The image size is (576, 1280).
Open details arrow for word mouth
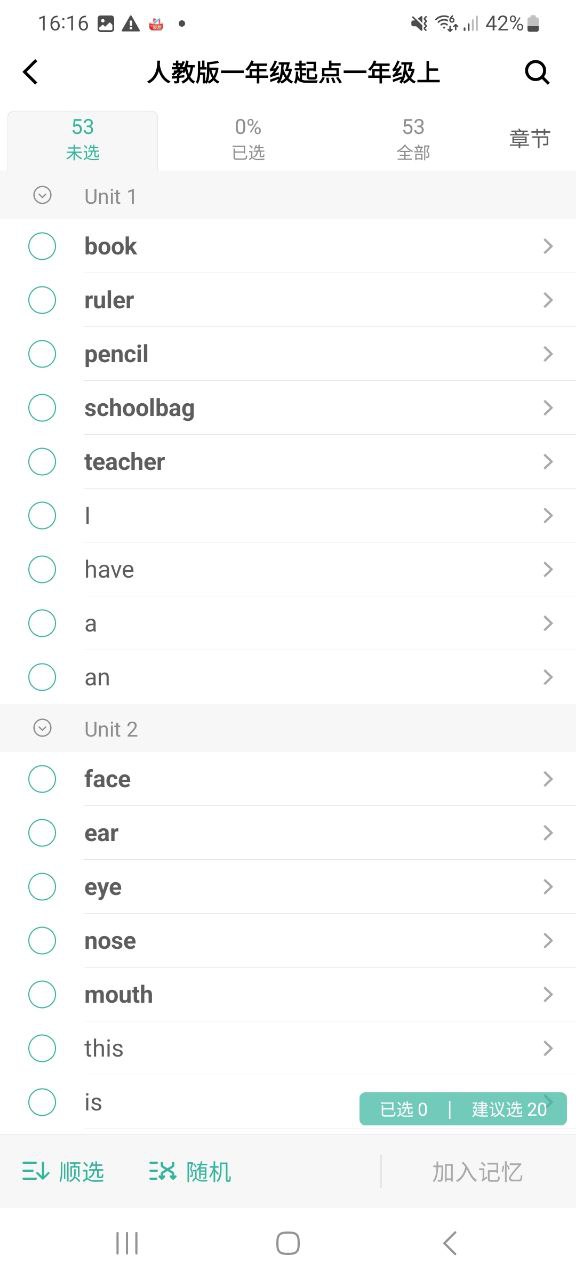click(x=548, y=994)
